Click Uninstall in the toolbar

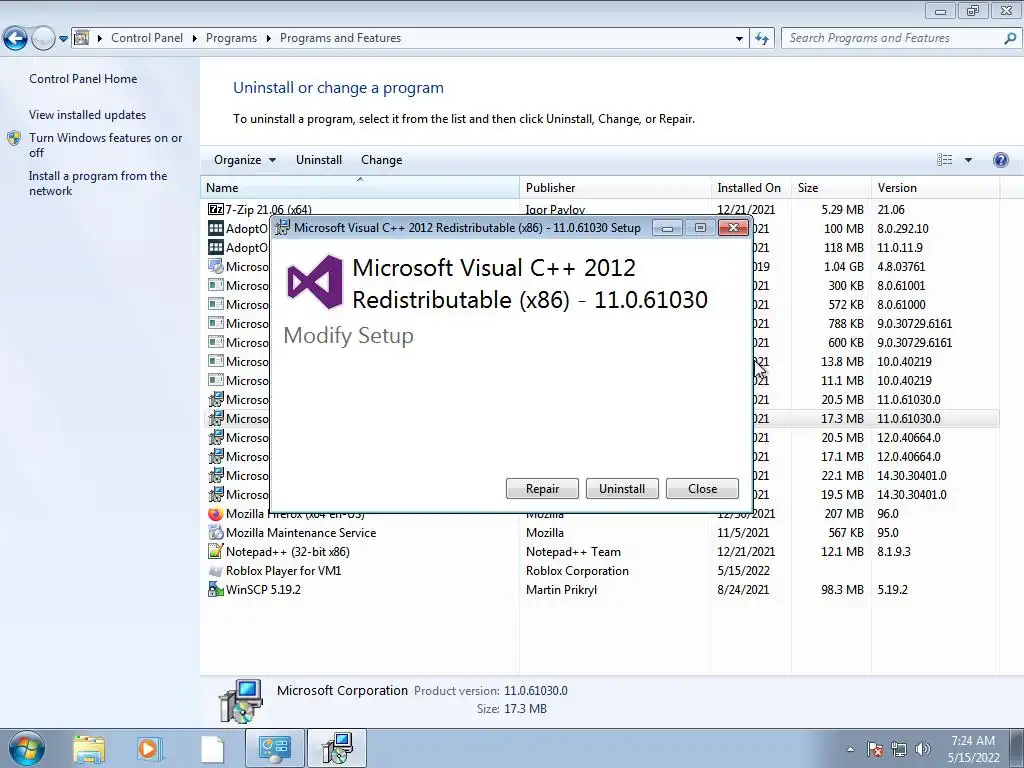(319, 160)
